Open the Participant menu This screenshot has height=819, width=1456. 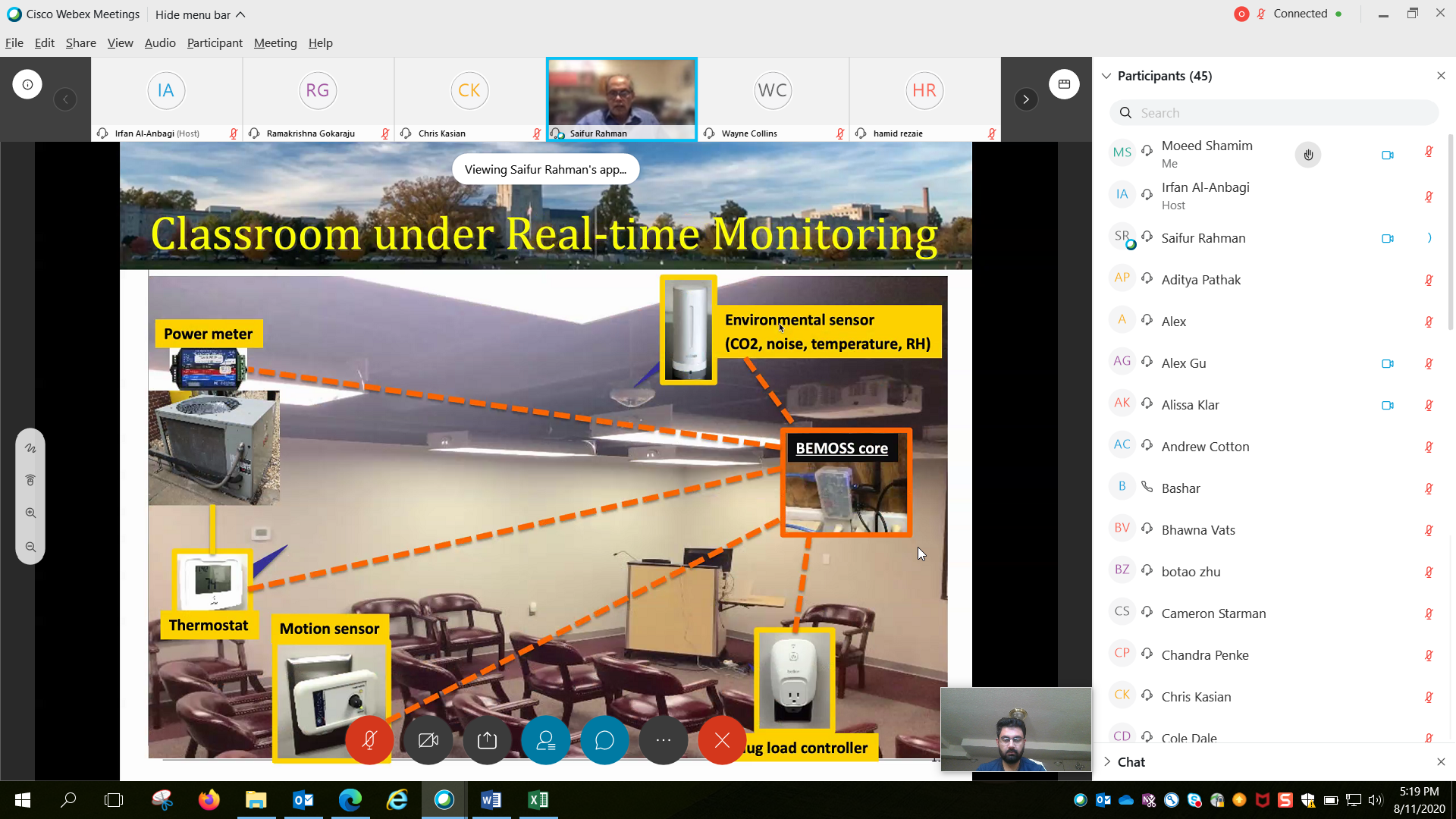pos(215,43)
